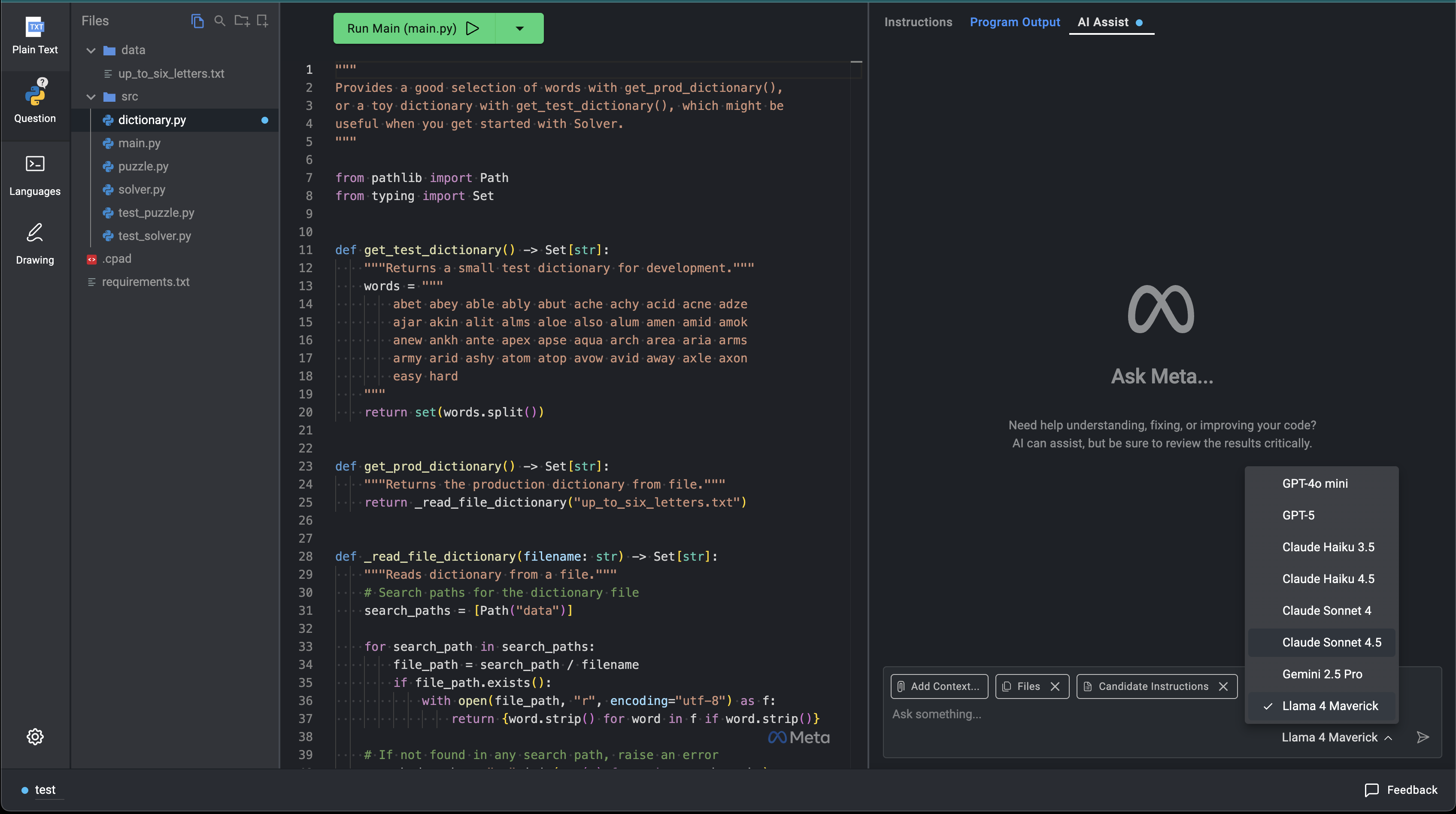The image size is (1456, 814).
Task: Click line number 23 in gutter
Action: pos(305,466)
